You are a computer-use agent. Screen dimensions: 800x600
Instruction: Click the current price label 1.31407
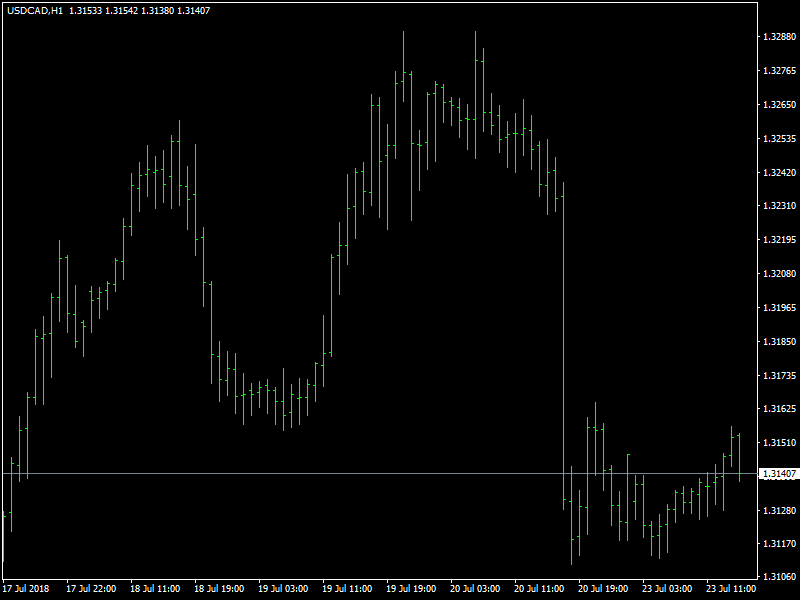pos(779,474)
